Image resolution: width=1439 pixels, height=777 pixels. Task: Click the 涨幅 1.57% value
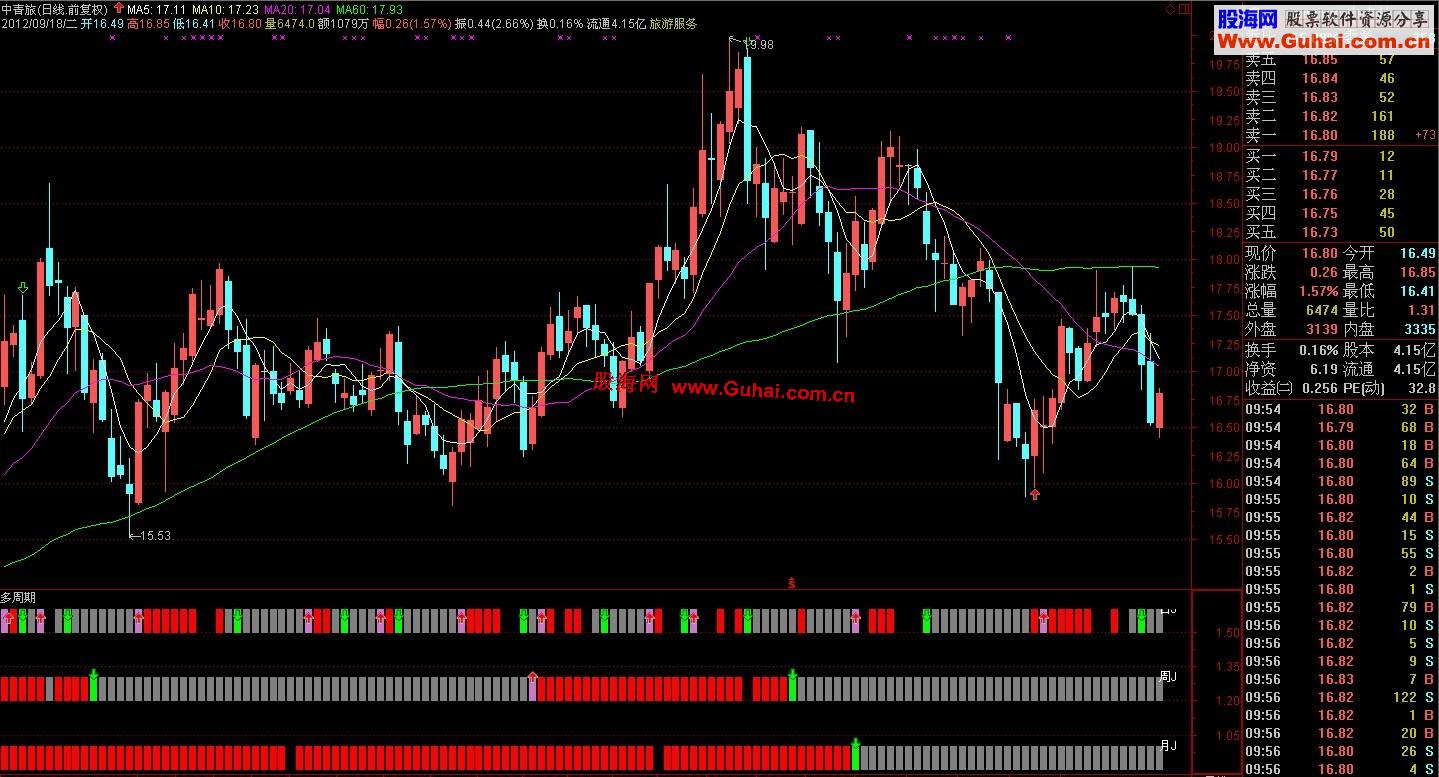click(1319, 292)
